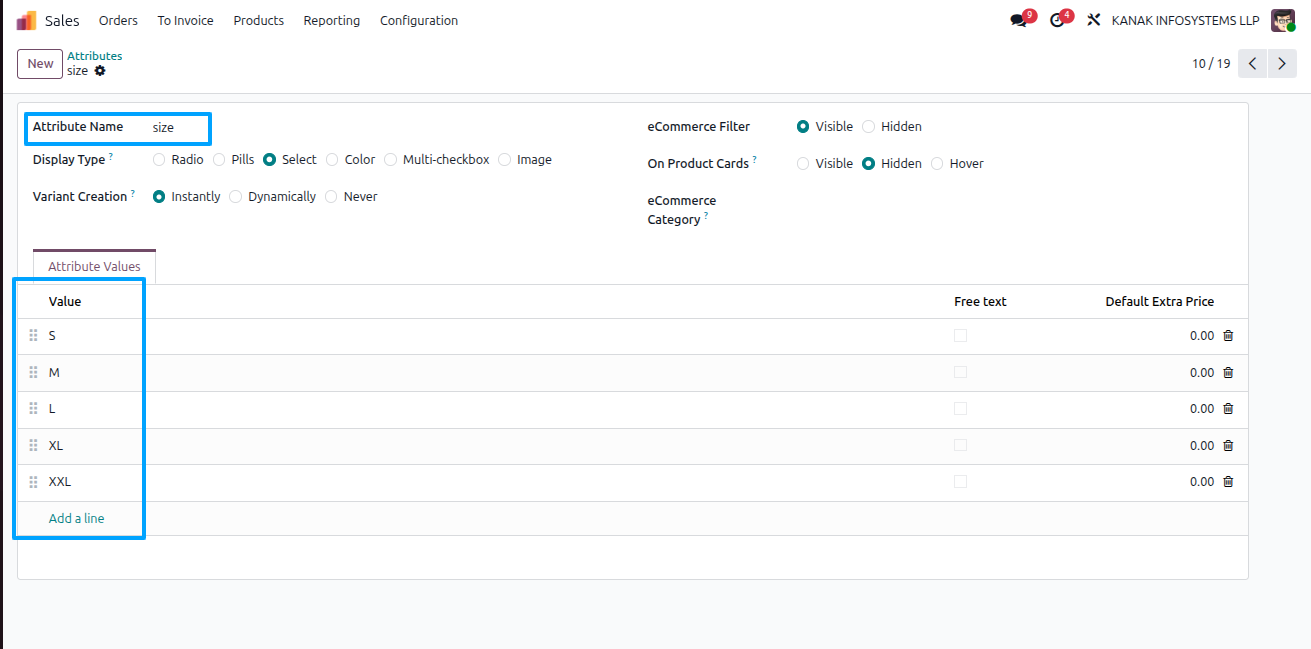Viewport: 1311px width, 649px height.
Task: Select Image display type
Action: point(505,160)
